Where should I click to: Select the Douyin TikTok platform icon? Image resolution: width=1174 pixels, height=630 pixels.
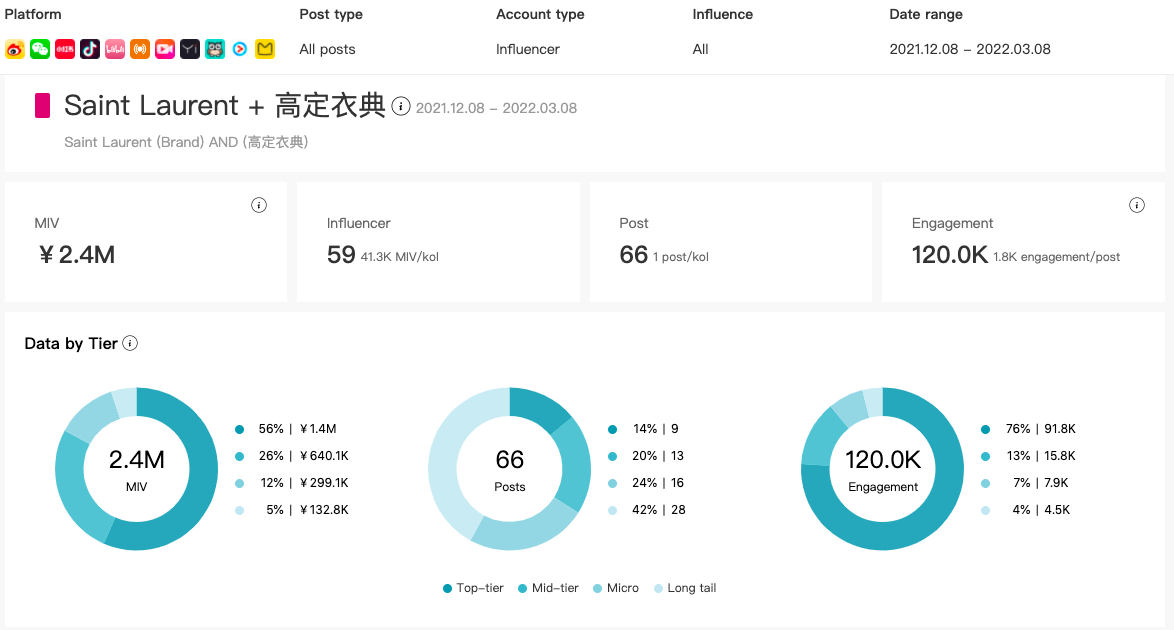[90, 49]
